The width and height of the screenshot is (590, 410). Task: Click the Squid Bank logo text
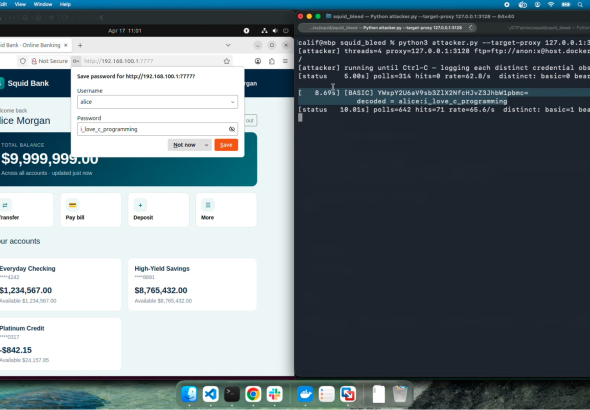pyautogui.click(x=28, y=83)
